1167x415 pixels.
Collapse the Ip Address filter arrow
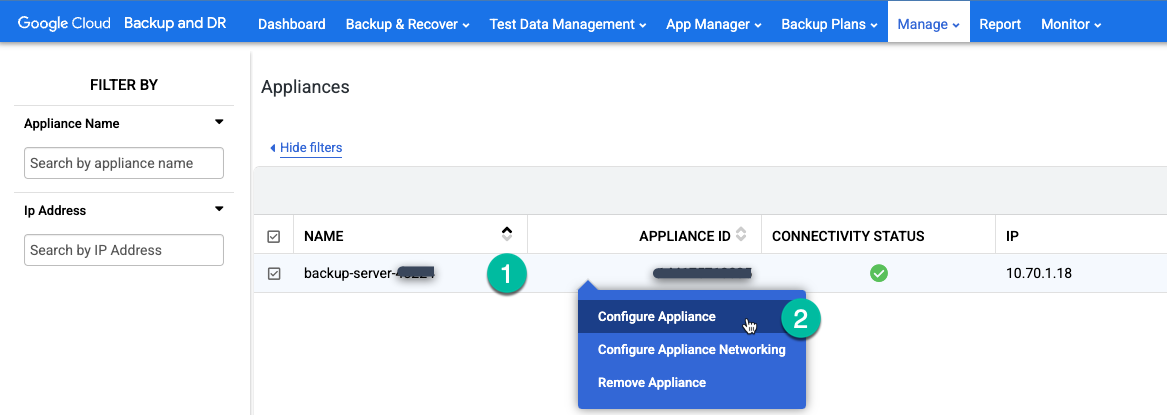(219, 210)
